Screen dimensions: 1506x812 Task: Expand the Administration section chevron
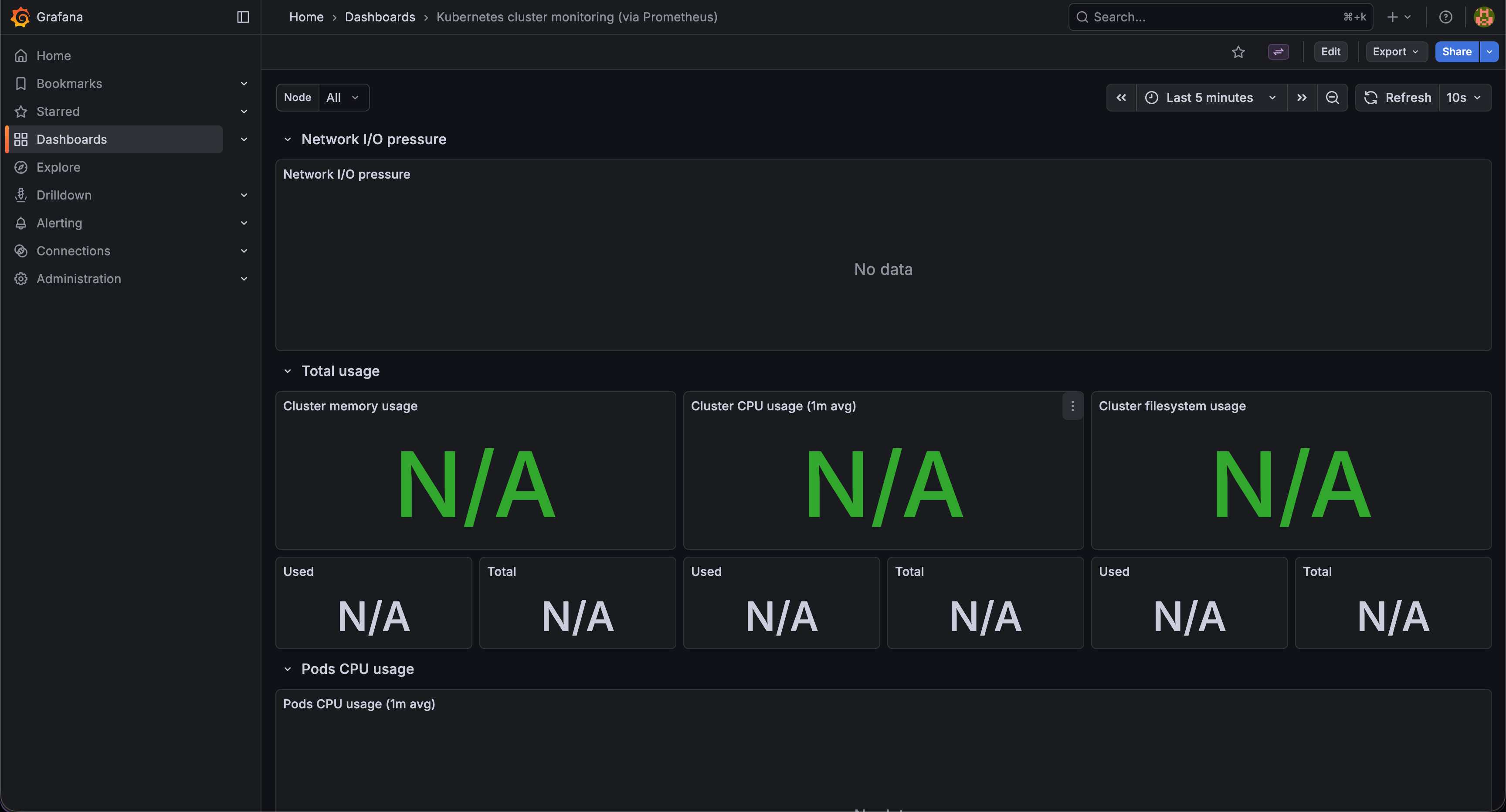pyautogui.click(x=244, y=279)
